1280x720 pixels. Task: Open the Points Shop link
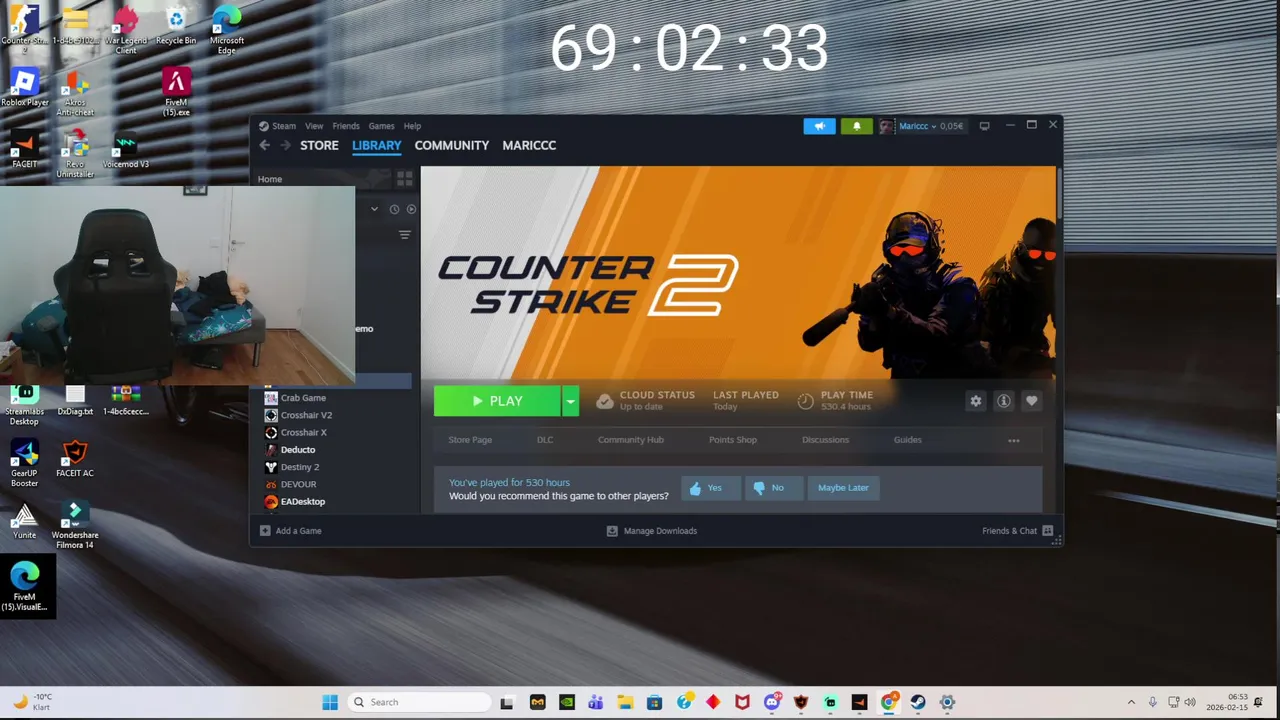pyautogui.click(x=733, y=440)
